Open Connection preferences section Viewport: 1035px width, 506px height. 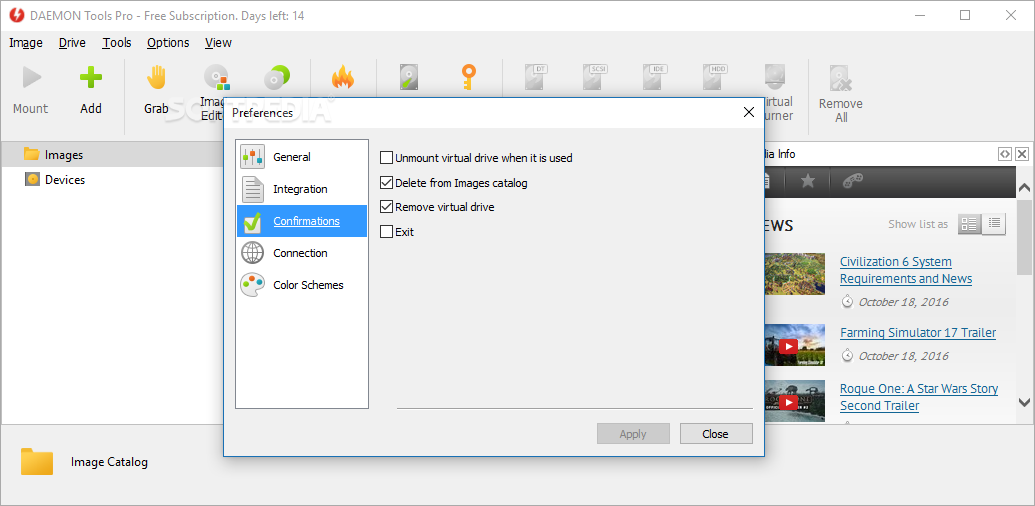tap(302, 253)
